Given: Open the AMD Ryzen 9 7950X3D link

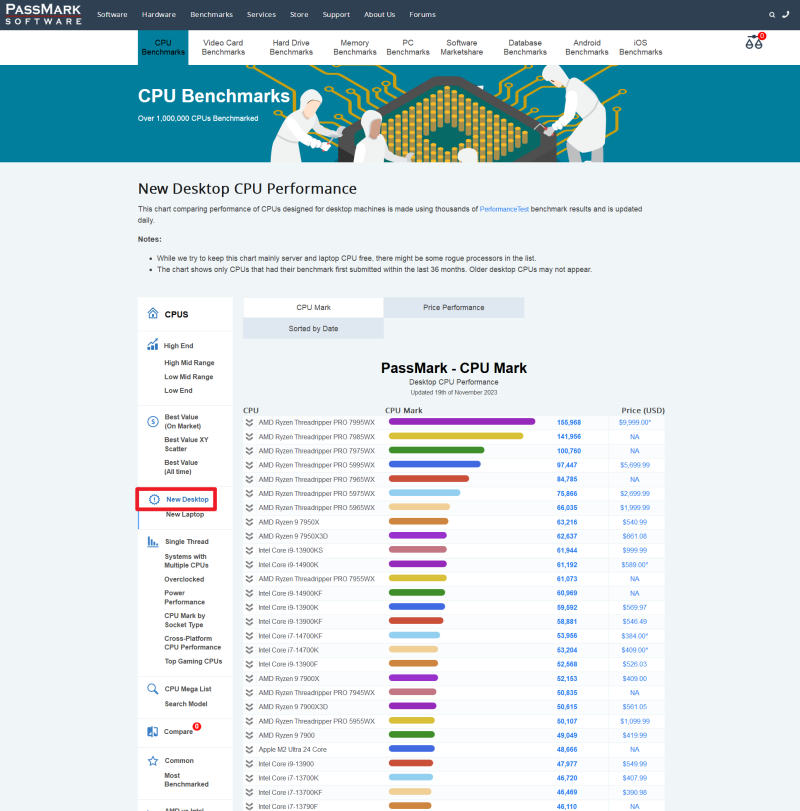Looking at the screenshot, I should [293, 536].
